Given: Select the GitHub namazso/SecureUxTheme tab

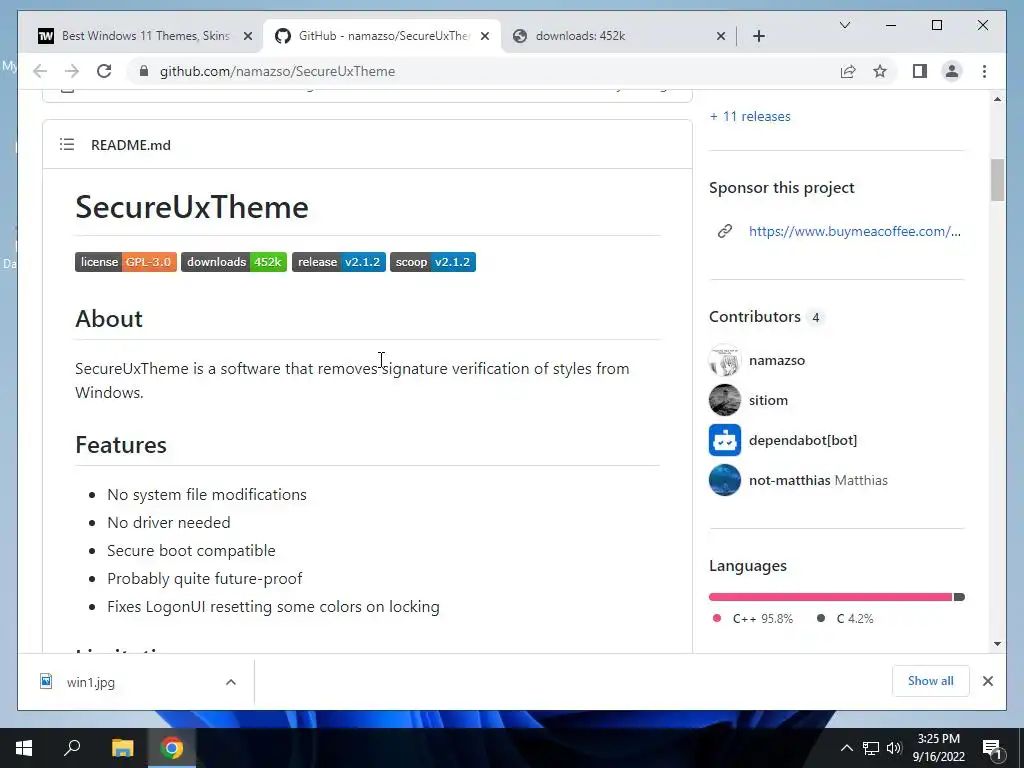Looking at the screenshot, I should click(x=382, y=36).
